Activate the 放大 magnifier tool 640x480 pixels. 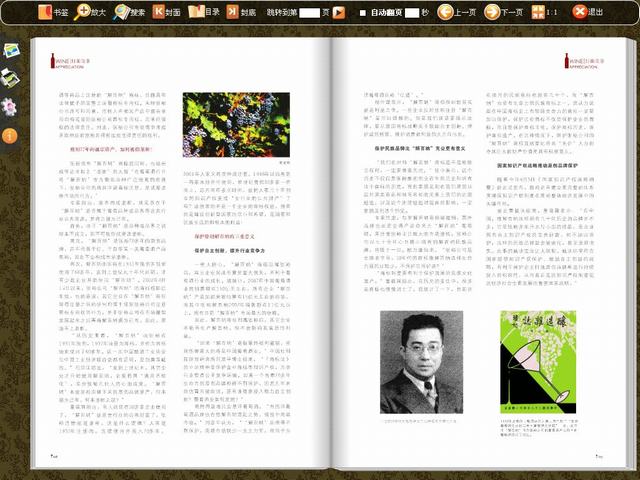point(90,12)
